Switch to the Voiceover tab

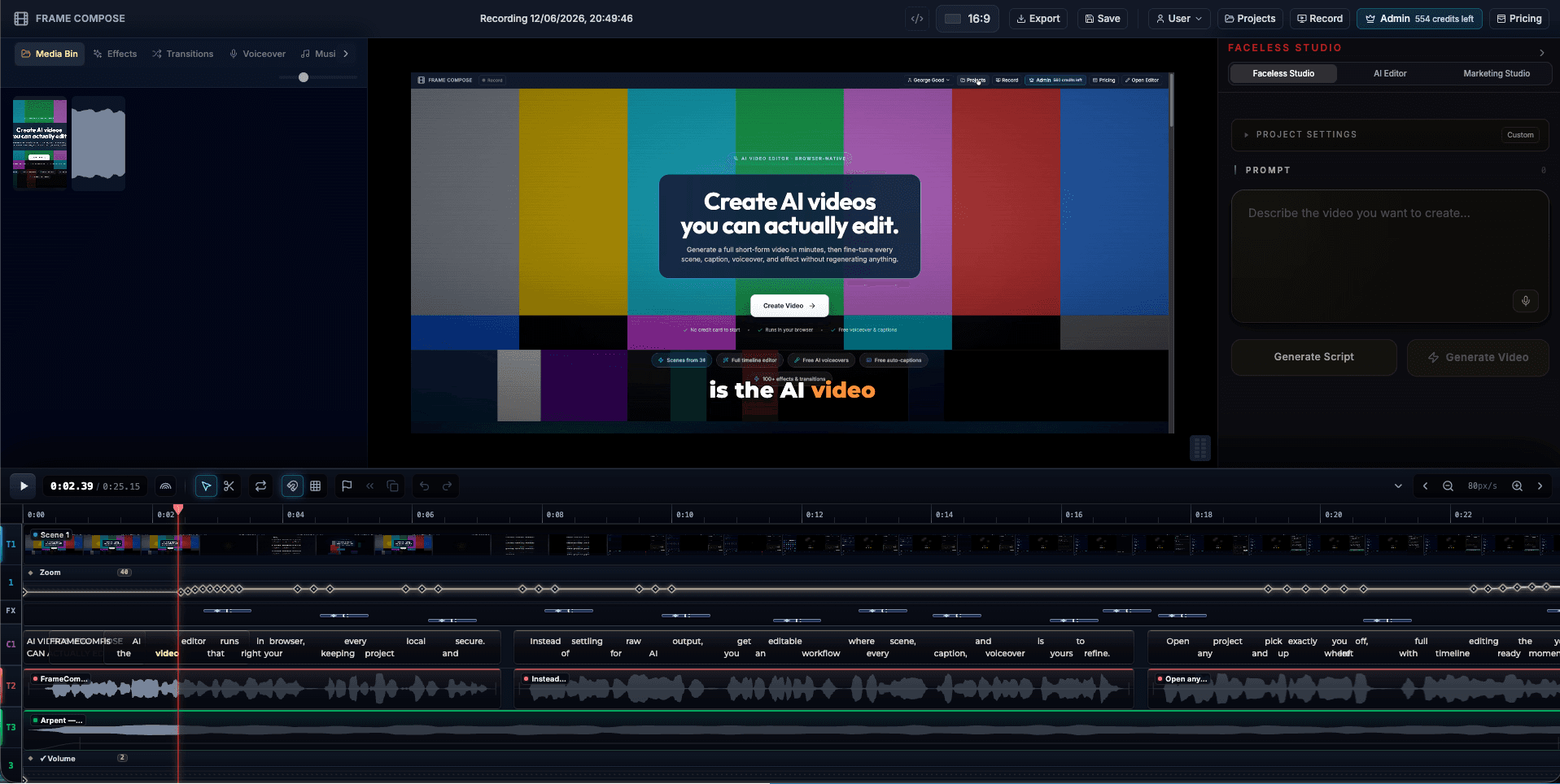257,54
